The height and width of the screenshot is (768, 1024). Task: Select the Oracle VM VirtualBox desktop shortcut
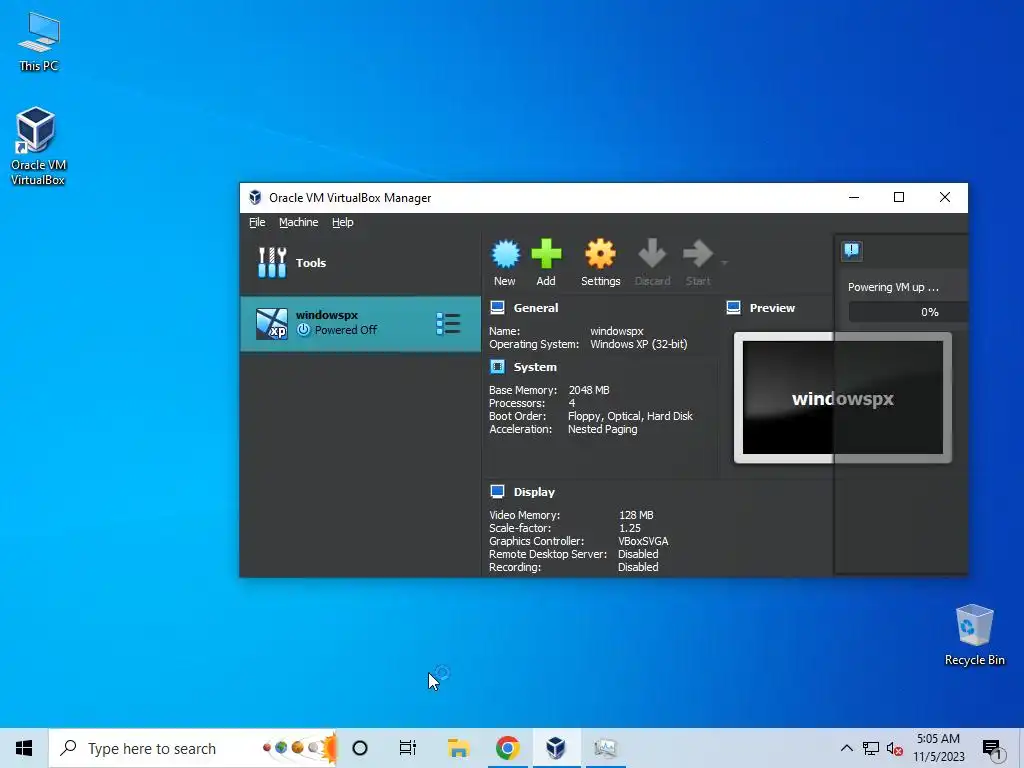37,146
